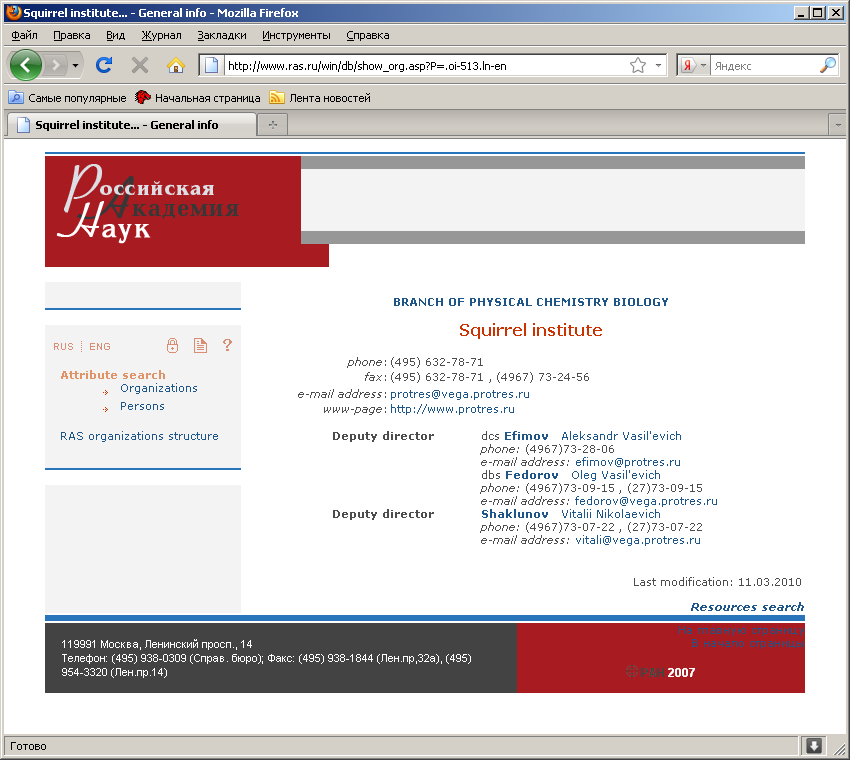The height and width of the screenshot is (760, 850).
Task: Click the browser Back arrow button
Action: tap(25, 65)
